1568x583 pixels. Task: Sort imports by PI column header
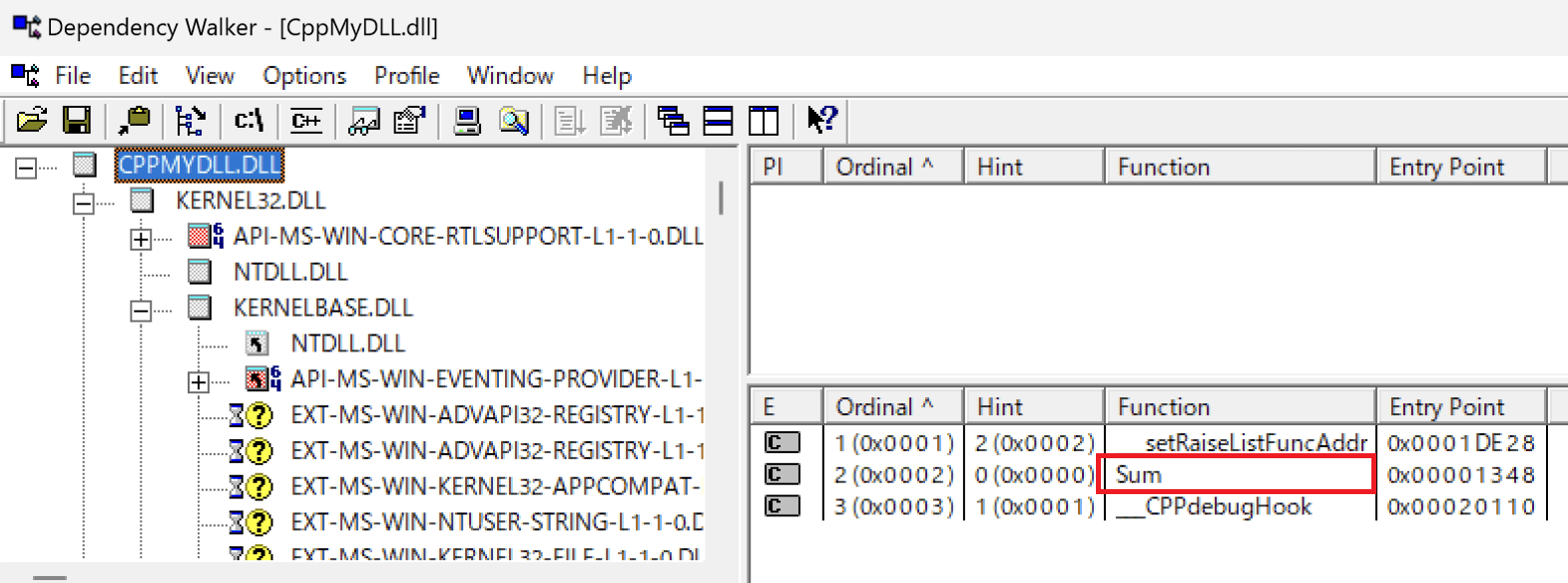786,167
